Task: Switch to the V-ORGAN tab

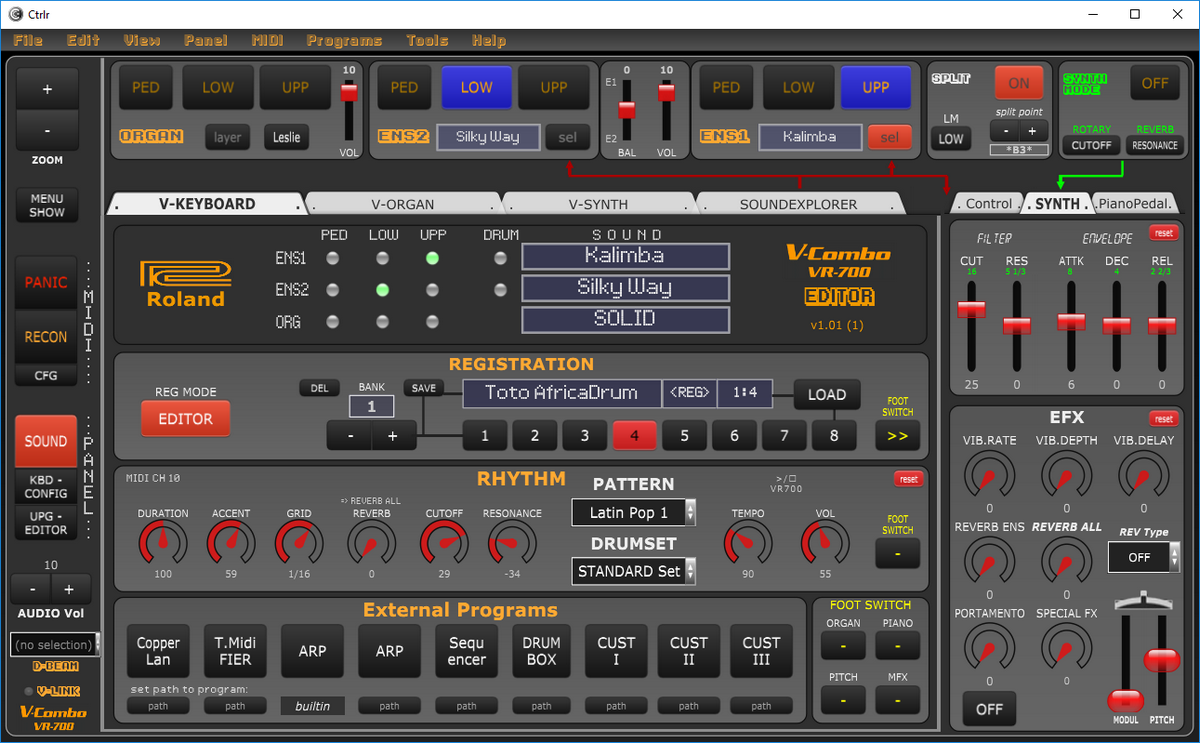Action: pos(403,204)
